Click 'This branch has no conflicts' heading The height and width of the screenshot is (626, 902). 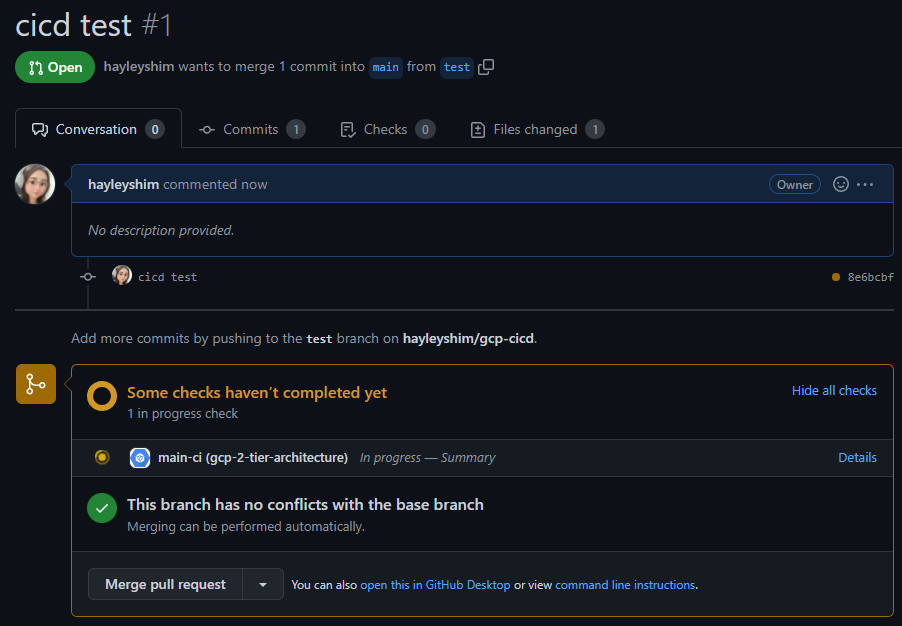click(305, 505)
